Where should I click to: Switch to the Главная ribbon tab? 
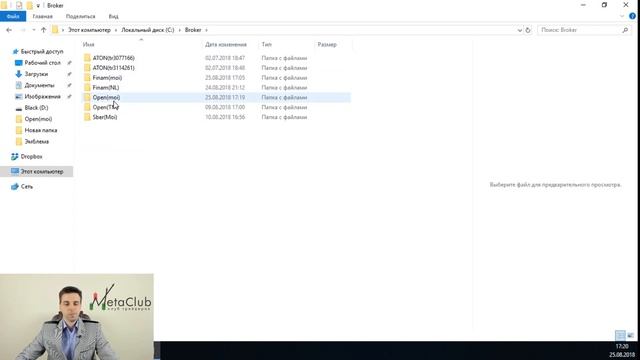[x=42, y=16]
